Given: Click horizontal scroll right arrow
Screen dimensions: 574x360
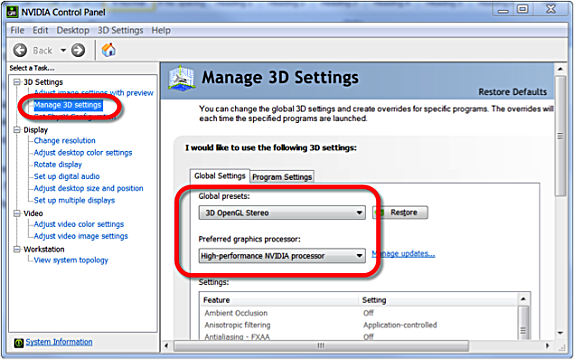Looking at the screenshot, I should [548, 346].
